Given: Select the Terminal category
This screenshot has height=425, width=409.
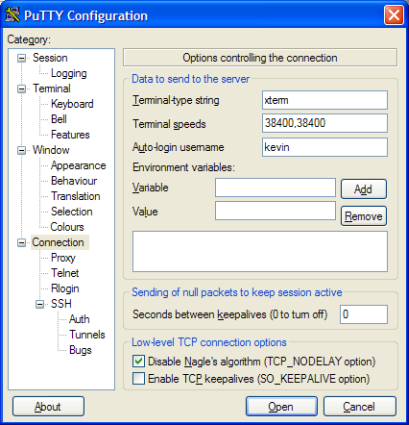Looking at the screenshot, I should pyautogui.click(x=52, y=89).
